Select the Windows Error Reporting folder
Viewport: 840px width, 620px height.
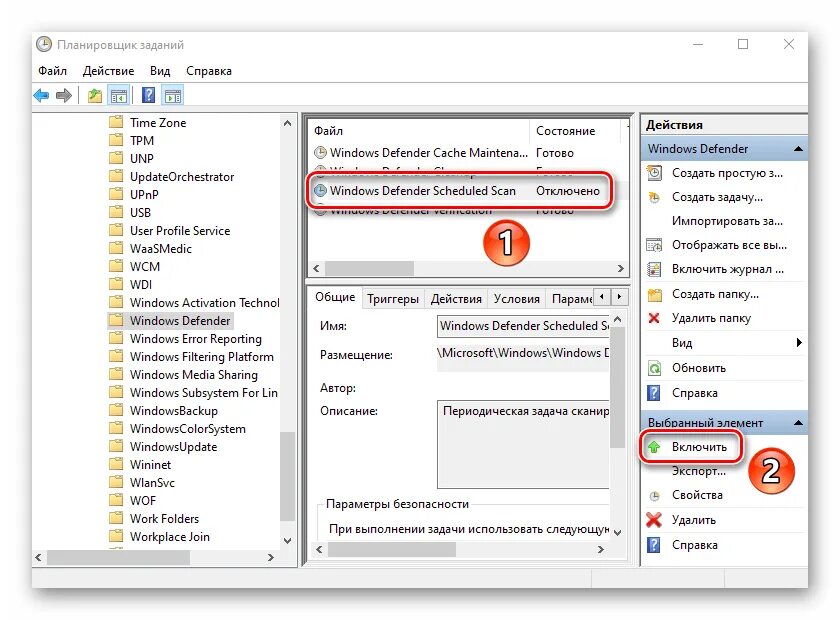(x=196, y=339)
